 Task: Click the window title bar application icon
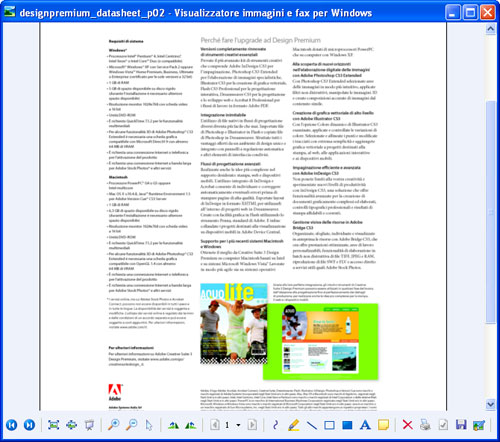(x=10, y=12)
